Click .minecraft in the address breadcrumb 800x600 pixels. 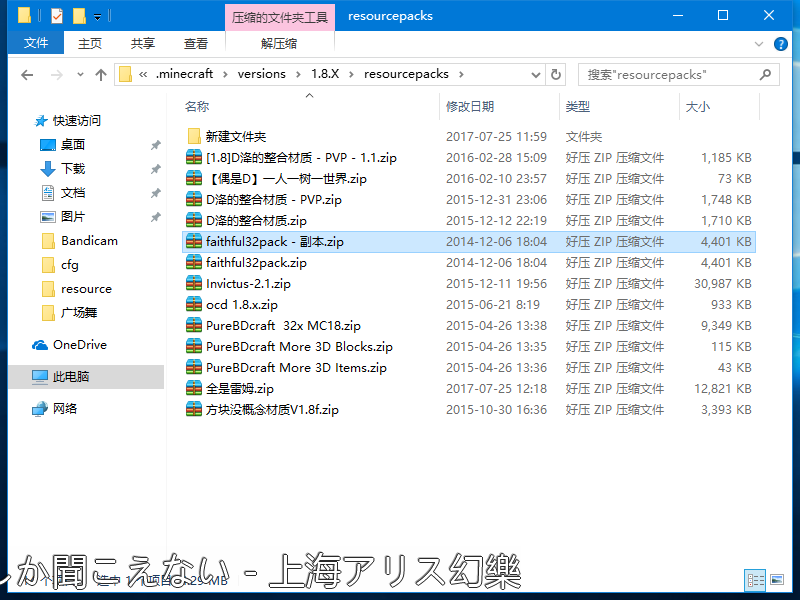point(184,74)
